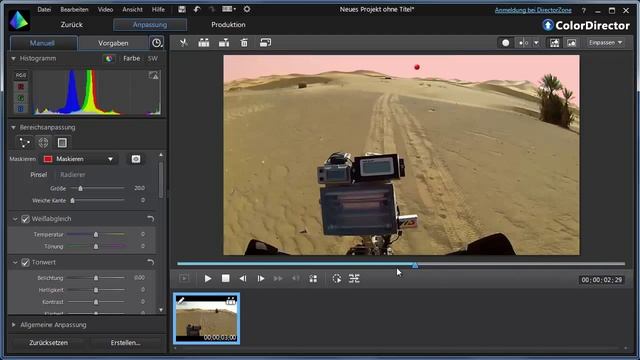Switch histogram to Farbe mode

click(x=131, y=58)
